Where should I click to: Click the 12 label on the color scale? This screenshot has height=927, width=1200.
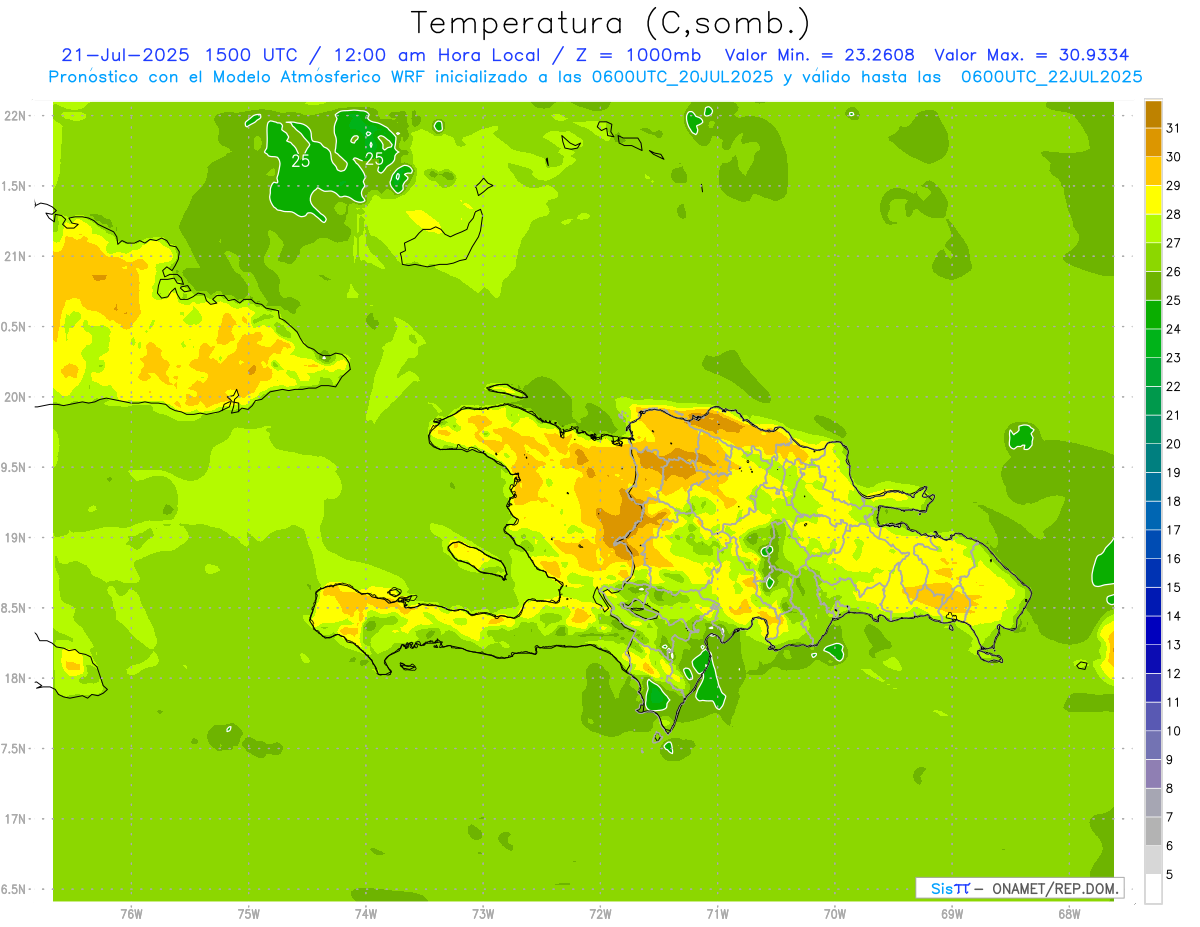1173,673
